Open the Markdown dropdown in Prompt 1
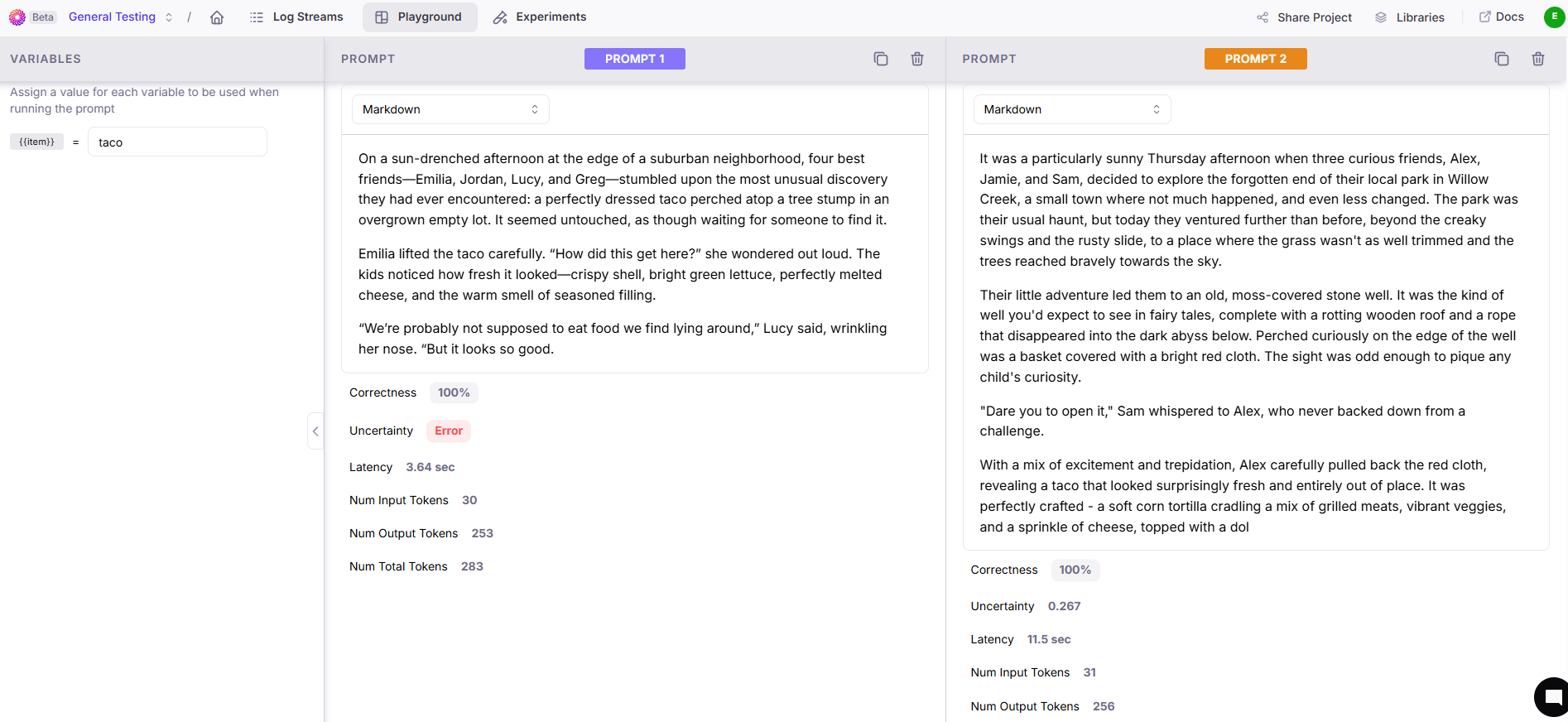 pos(450,109)
